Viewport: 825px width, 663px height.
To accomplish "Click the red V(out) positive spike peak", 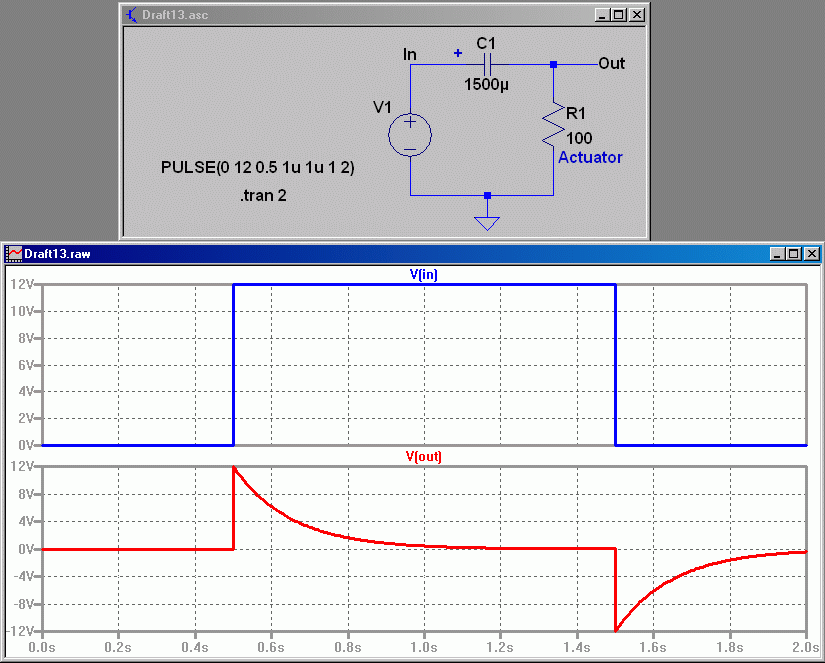I will [x=234, y=467].
